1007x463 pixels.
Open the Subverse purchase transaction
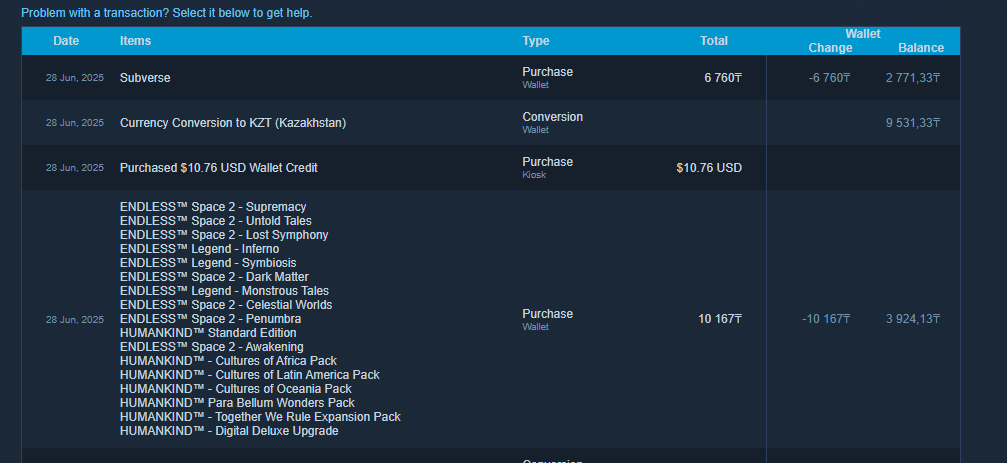coord(491,78)
